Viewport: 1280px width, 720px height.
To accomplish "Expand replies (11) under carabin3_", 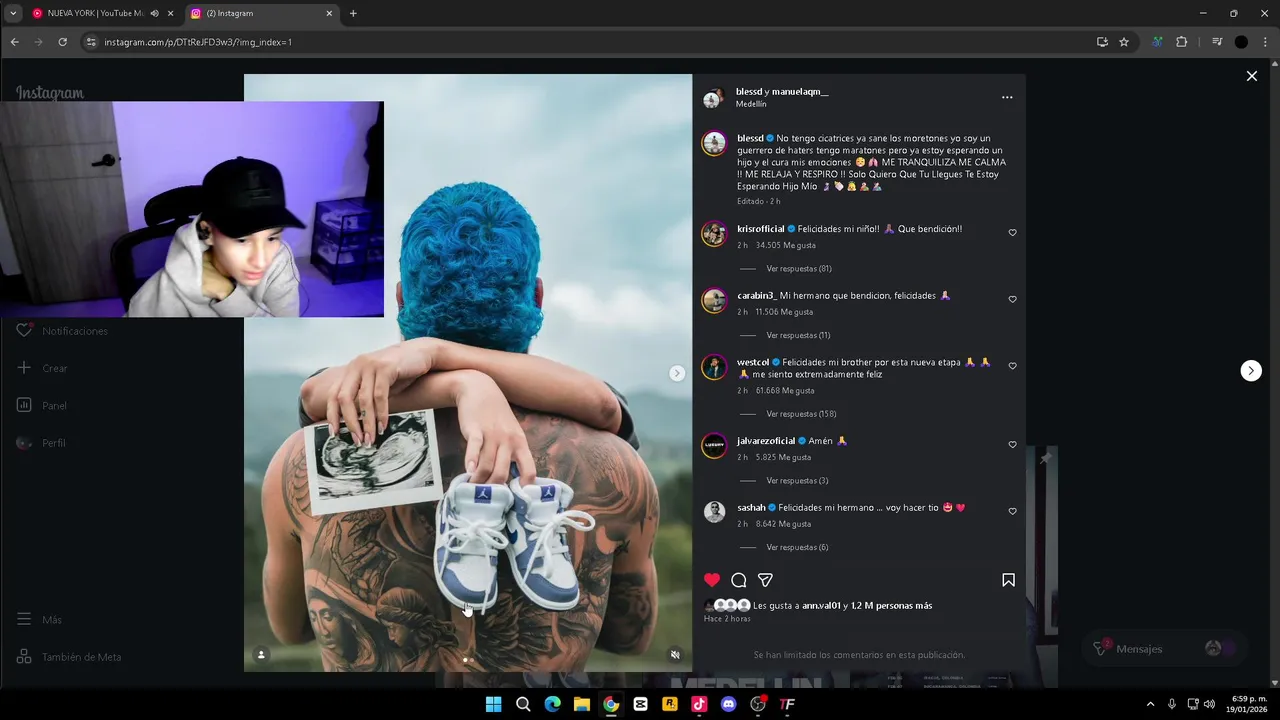I will coord(798,336).
